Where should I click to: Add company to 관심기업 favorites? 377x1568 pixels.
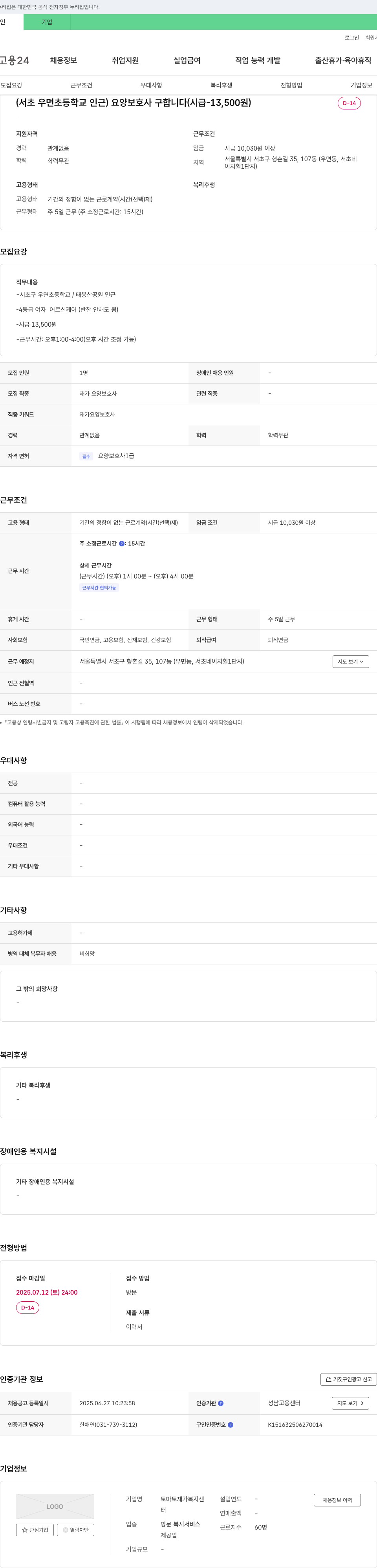coord(35,1530)
